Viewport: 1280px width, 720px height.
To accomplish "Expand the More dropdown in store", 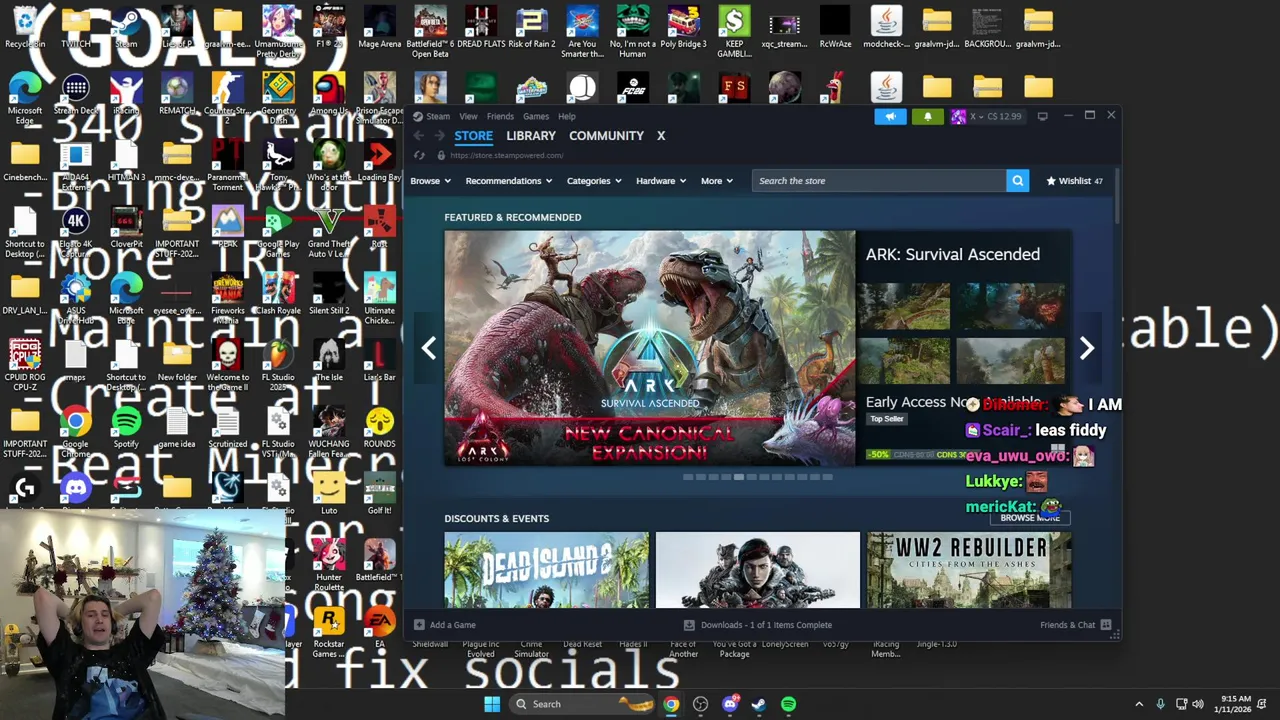I will click(717, 181).
